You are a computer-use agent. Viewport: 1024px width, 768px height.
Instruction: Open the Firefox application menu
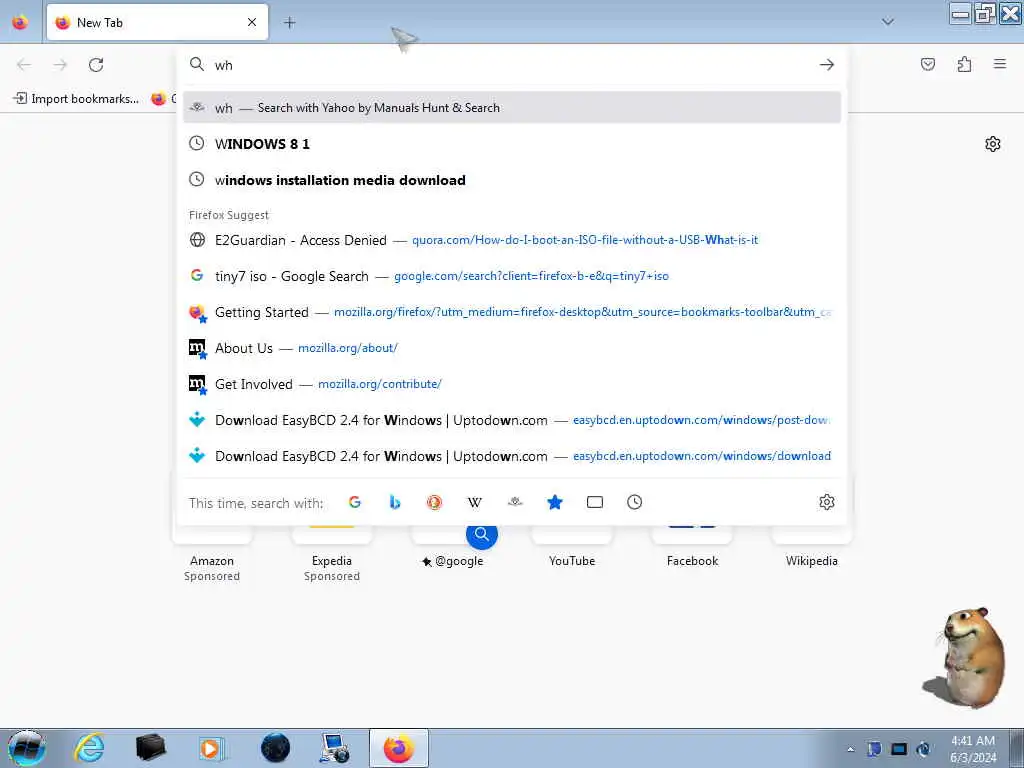[x=999, y=64]
